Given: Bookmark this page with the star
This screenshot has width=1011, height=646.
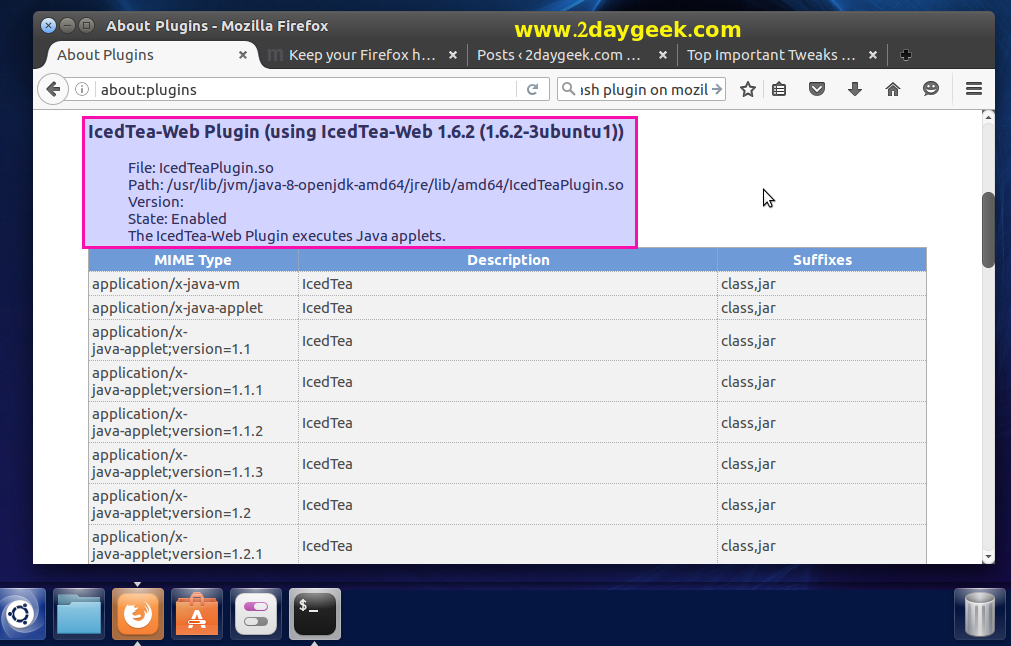Looking at the screenshot, I should (747, 89).
